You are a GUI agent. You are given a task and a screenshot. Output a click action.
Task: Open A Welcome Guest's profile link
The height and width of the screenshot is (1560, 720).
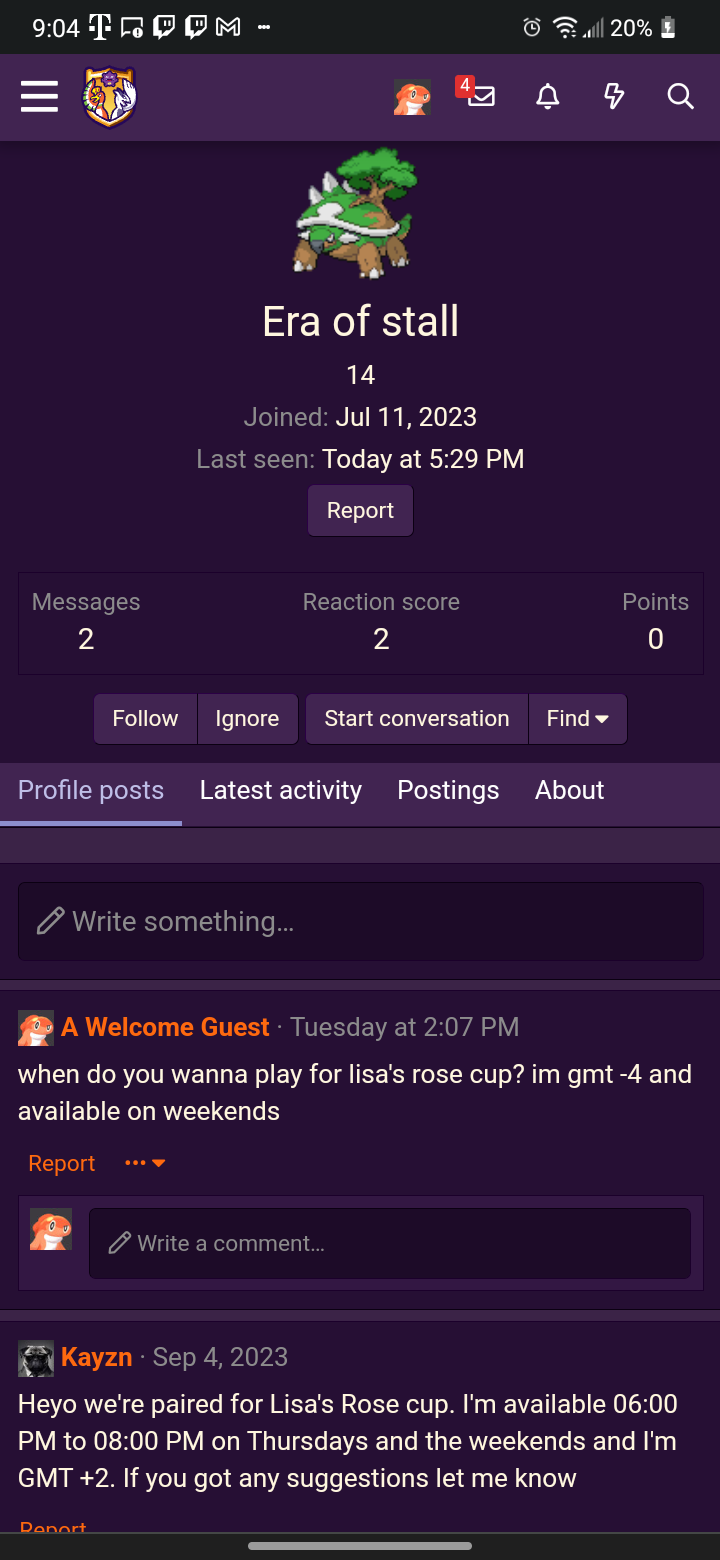(x=165, y=1027)
